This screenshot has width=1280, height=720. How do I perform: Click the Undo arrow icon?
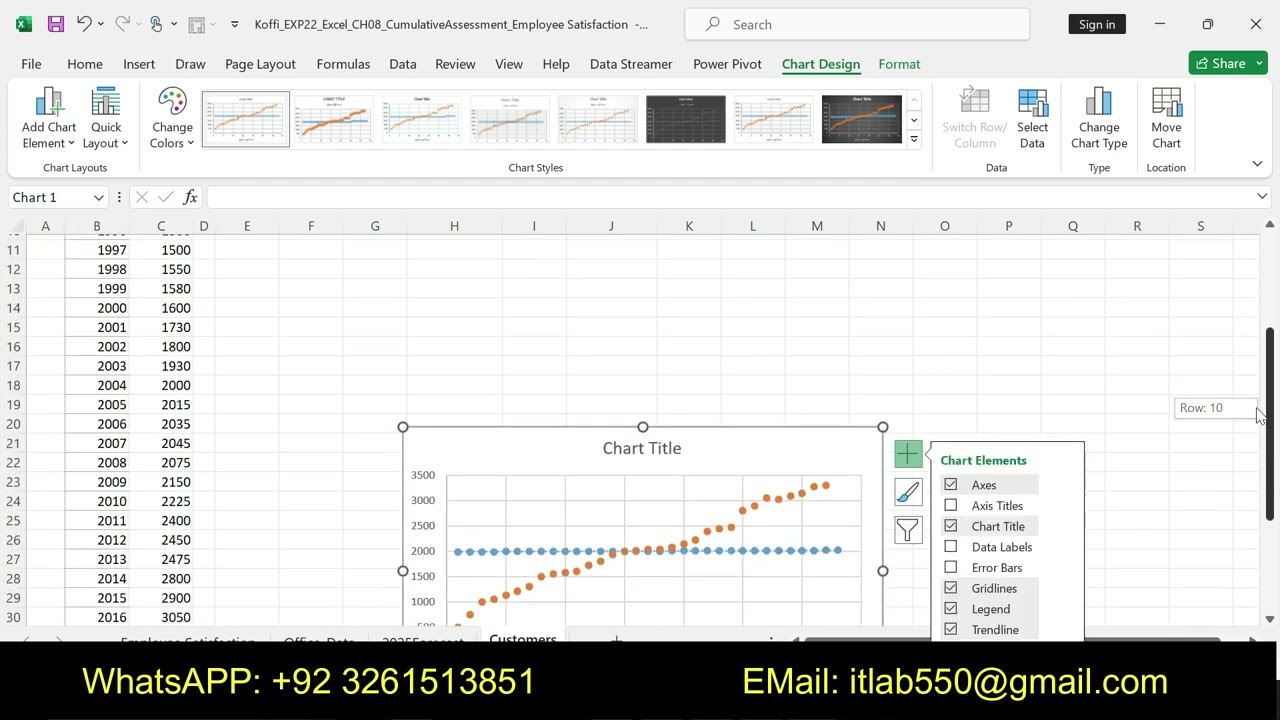(85, 24)
